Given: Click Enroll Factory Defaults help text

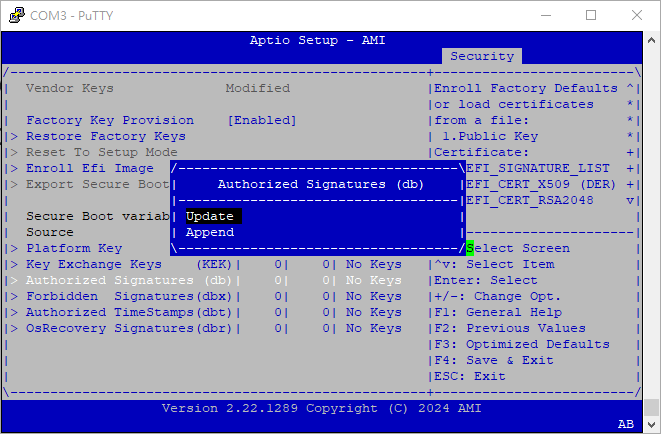Looking at the screenshot, I should tap(526, 88).
